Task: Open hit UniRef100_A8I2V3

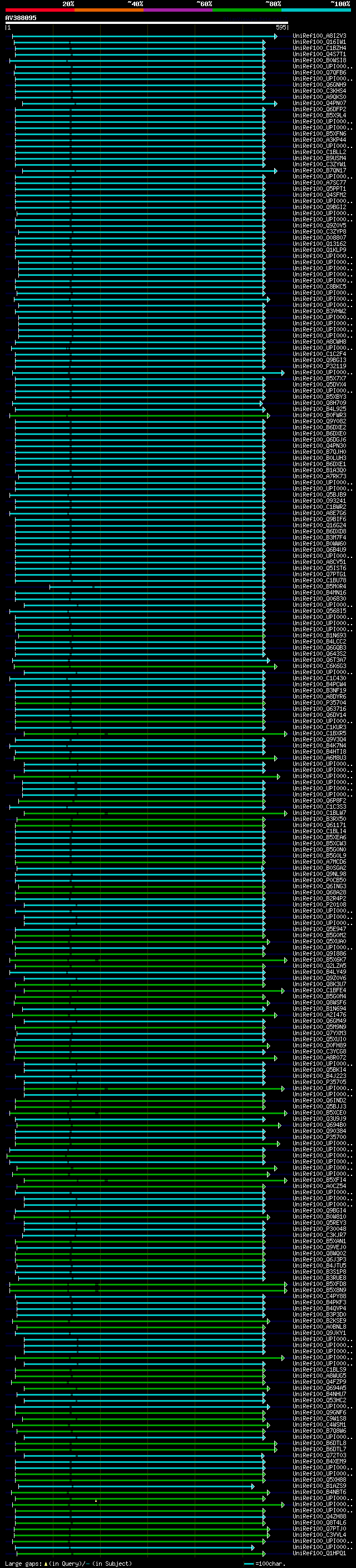Action: (319, 36)
